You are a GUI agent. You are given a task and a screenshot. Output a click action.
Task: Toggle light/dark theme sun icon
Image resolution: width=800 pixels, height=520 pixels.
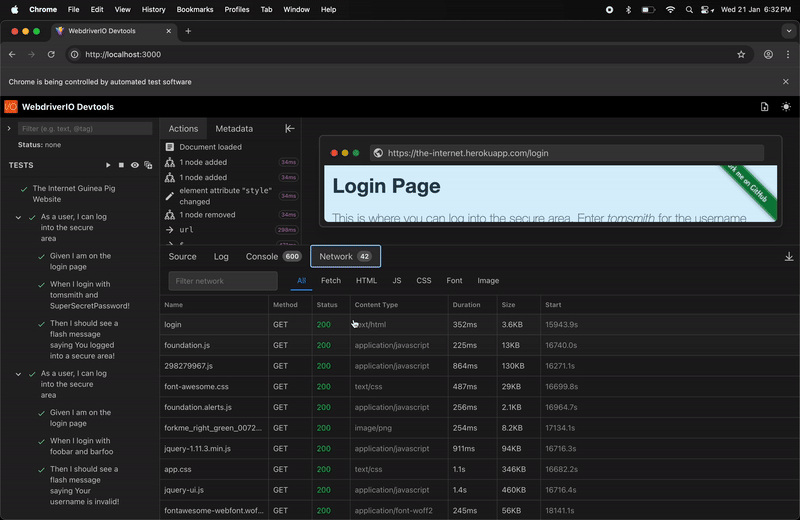[786, 107]
